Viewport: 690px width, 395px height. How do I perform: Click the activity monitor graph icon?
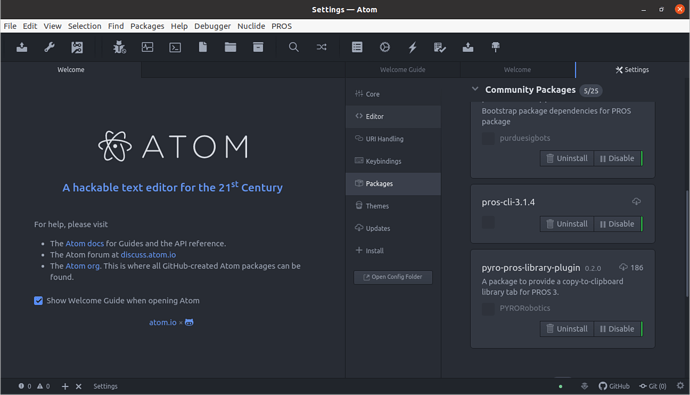click(147, 47)
